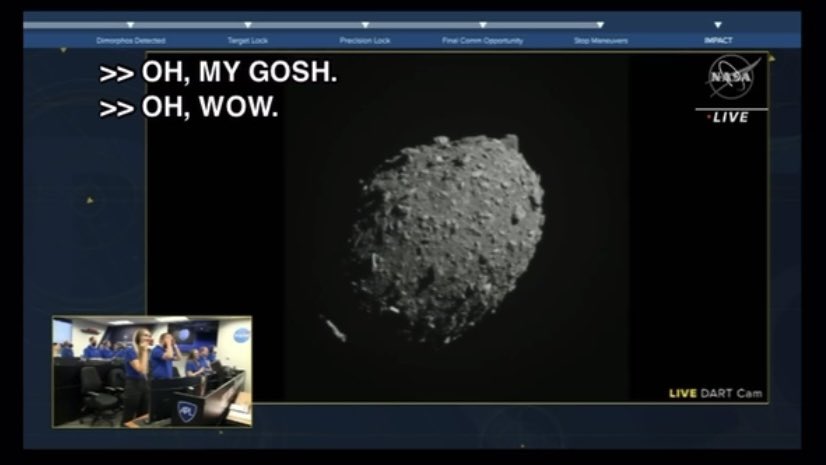Select the Final Comm Opportunity label
Image resolution: width=826 pixels, height=465 pixels.
(482, 41)
